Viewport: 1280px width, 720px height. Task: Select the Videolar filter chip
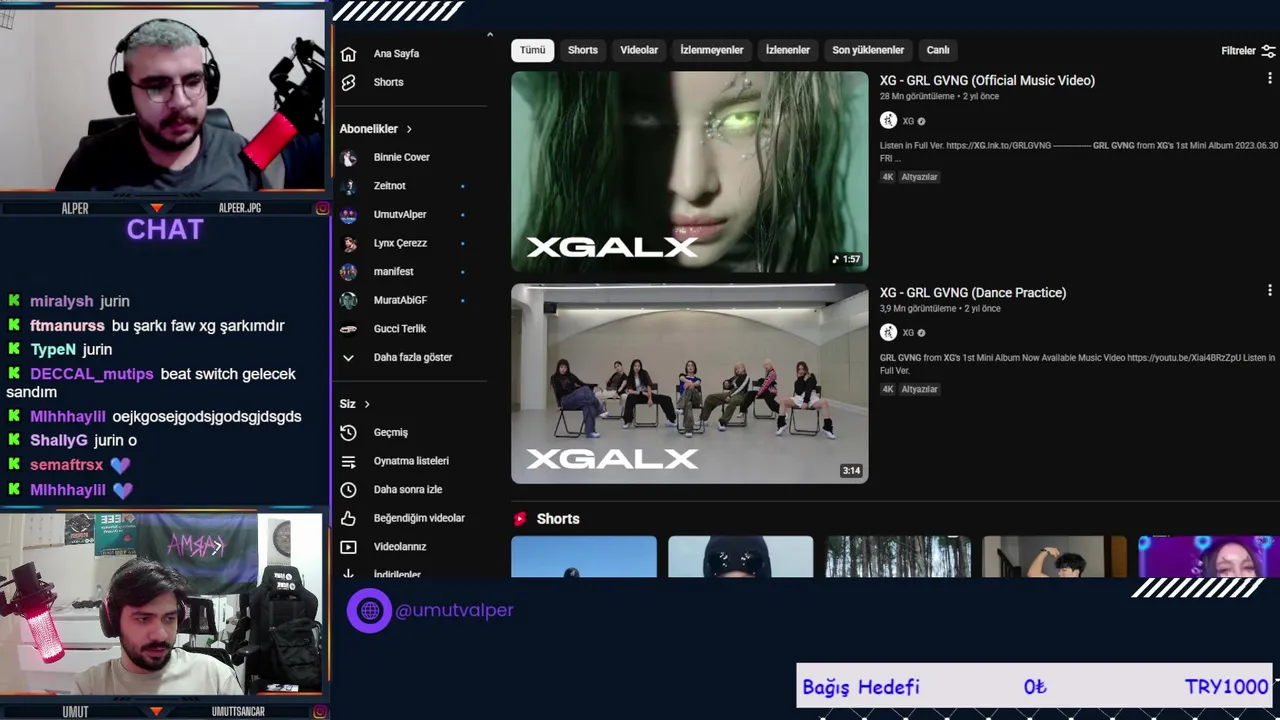tap(639, 50)
